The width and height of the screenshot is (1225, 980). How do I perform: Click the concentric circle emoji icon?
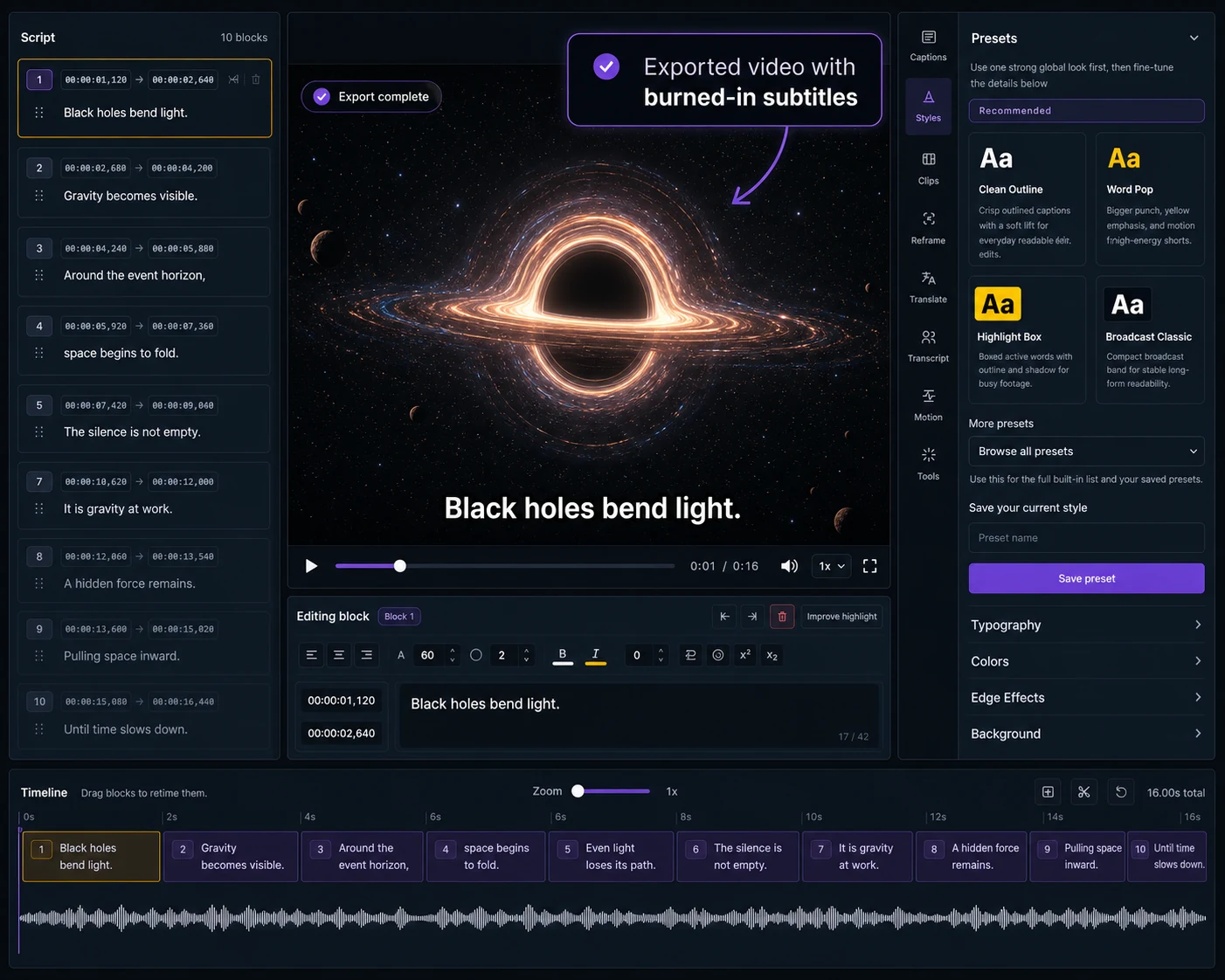718,655
